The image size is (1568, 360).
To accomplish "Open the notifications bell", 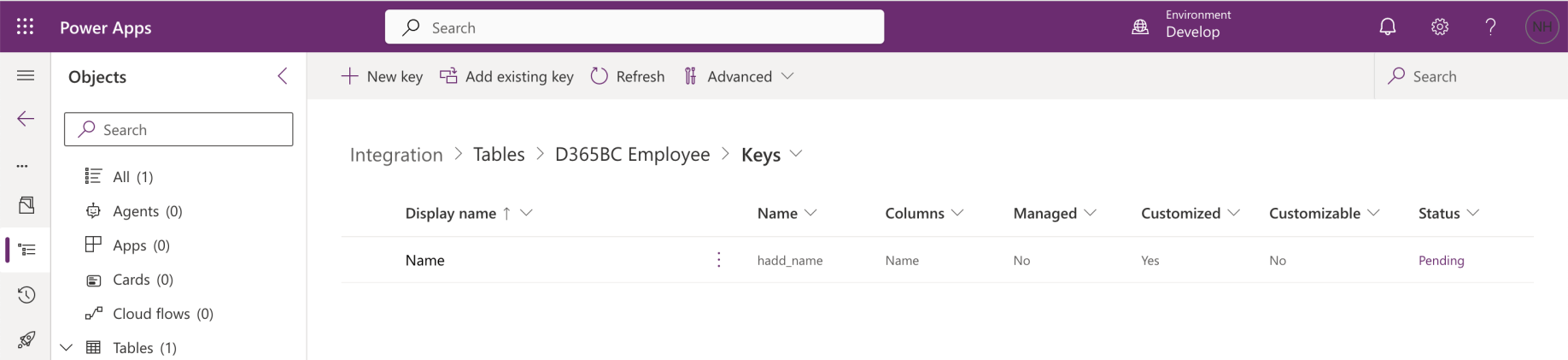I will [1388, 27].
